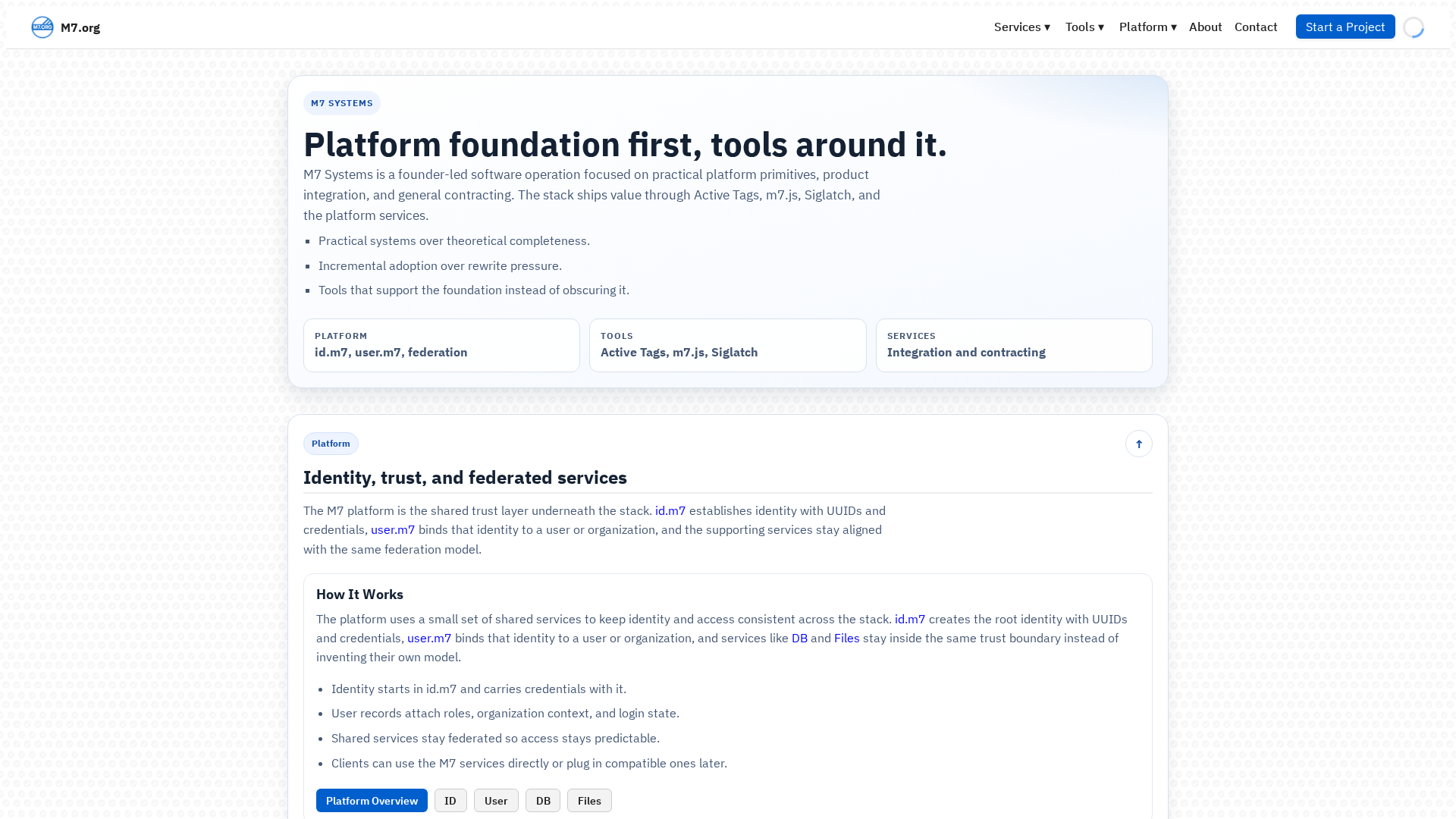Click bullet Identity starts in id.m7
The width and height of the screenshot is (1456, 819).
479,689
